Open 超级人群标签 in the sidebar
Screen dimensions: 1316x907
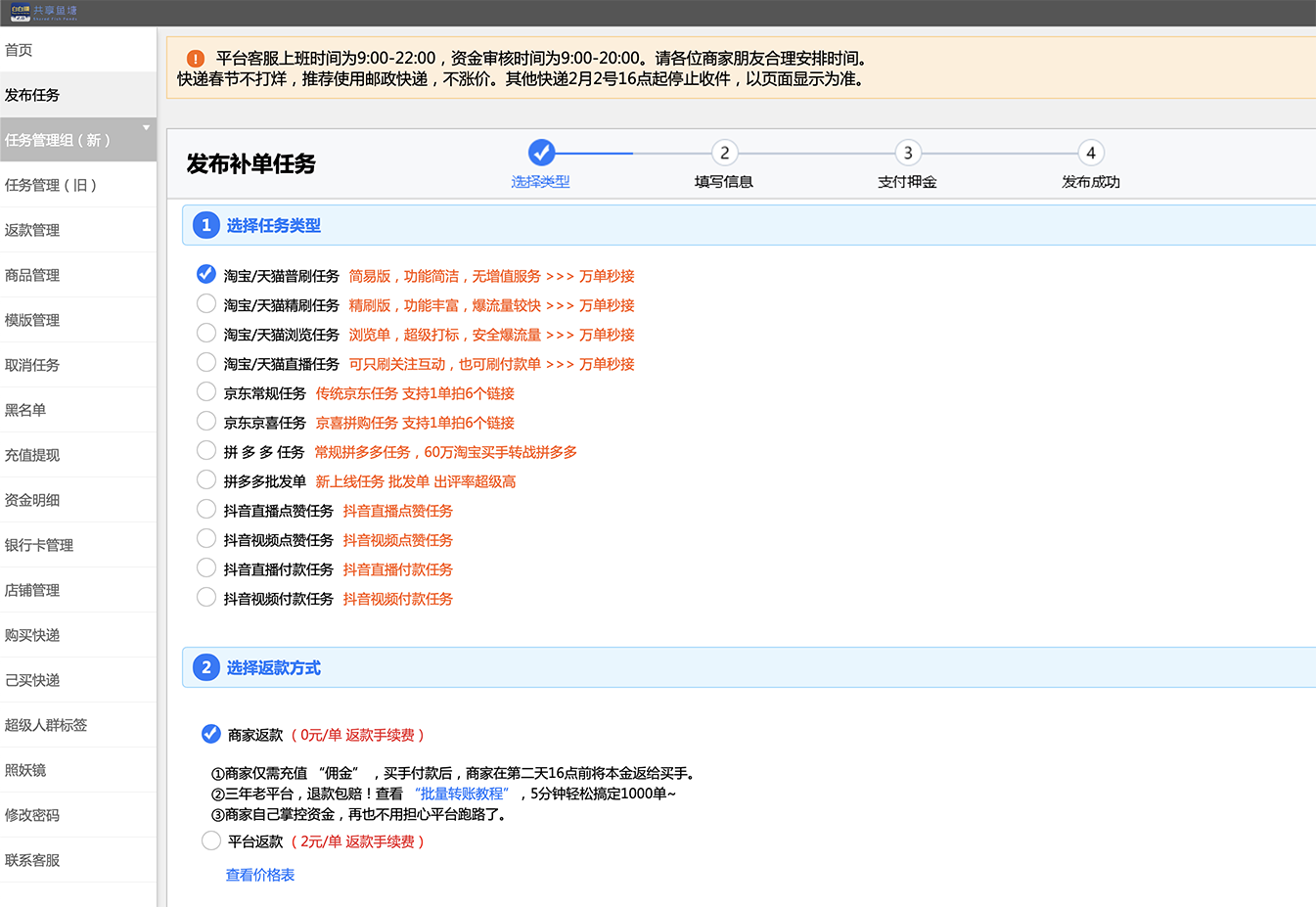tap(78, 725)
